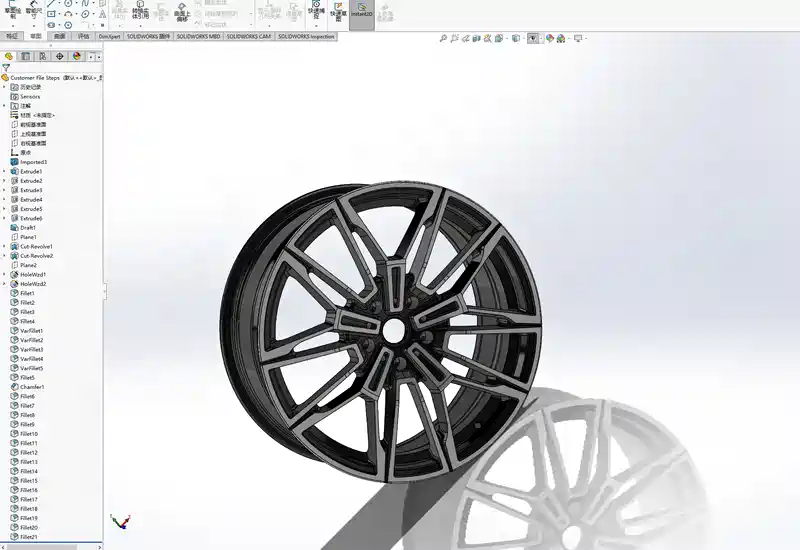Toggle the Hide/Show Items eye button
This screenshot has width=800, height=550.
click(533, 38)
